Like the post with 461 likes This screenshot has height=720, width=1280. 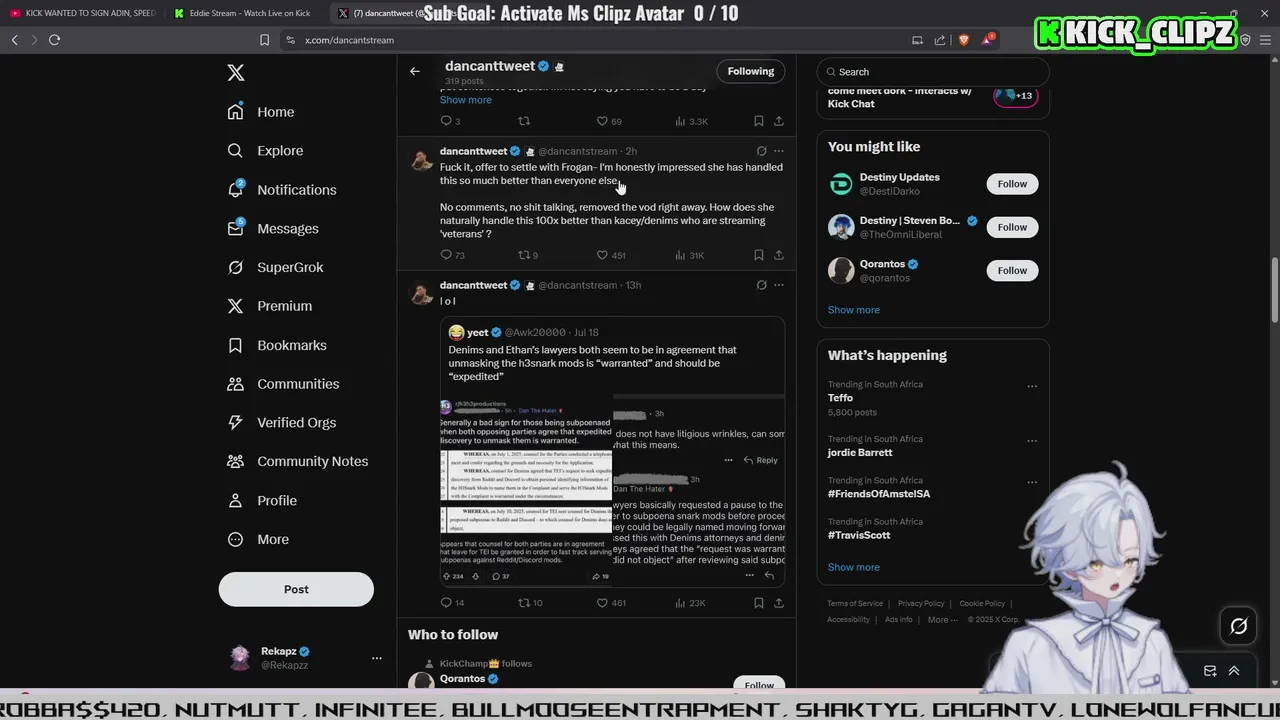click(611, 603)
